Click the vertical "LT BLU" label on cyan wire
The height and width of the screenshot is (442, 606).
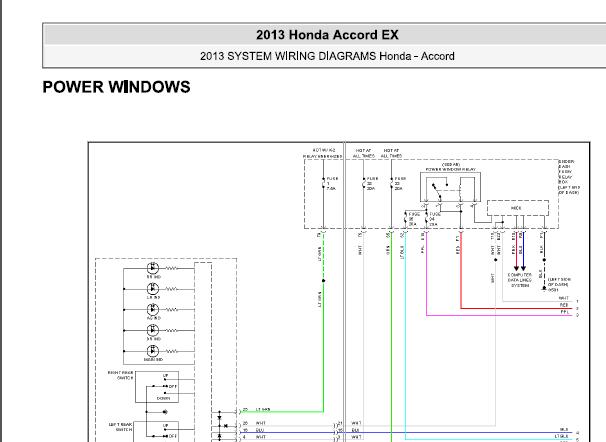tap(402, 252)
